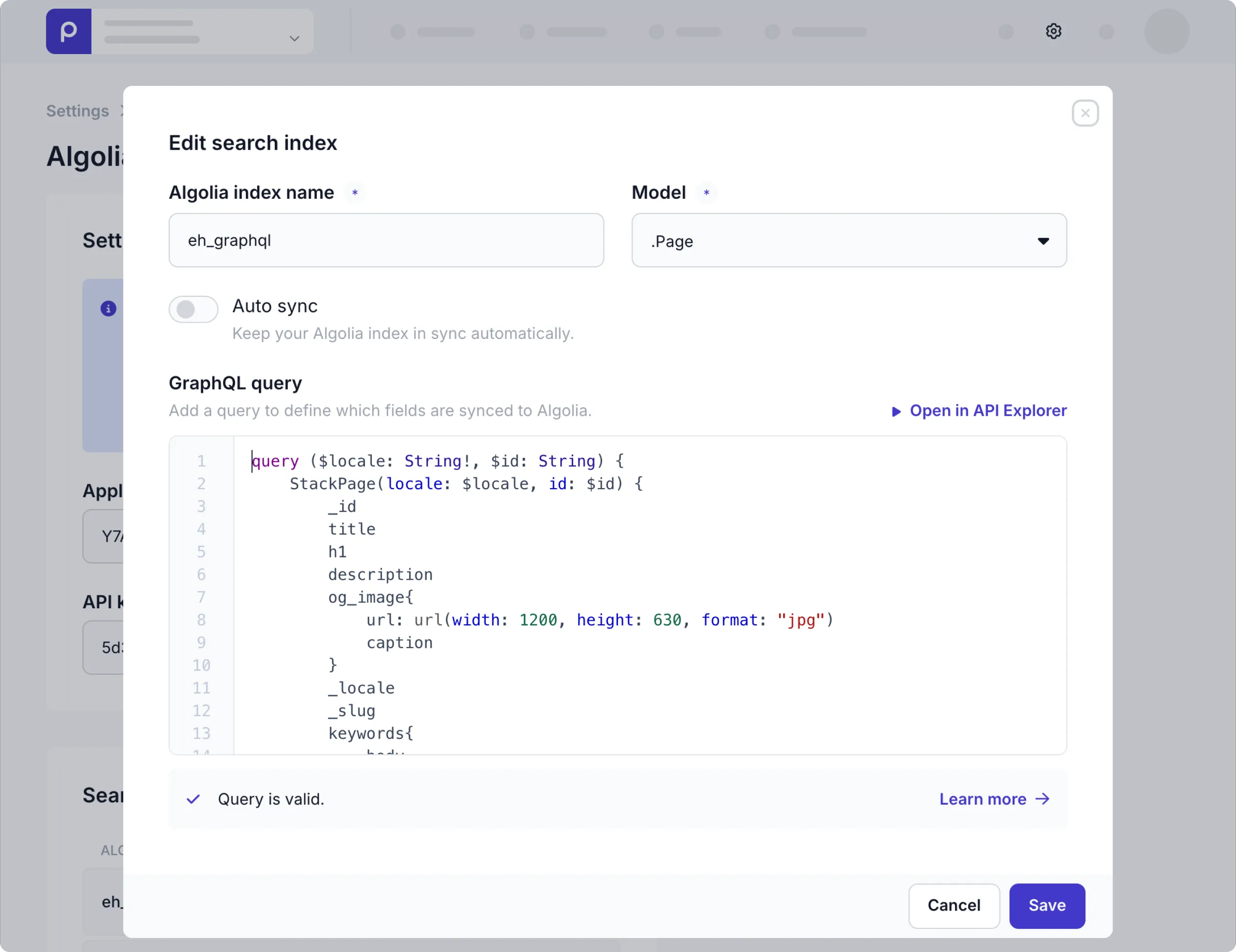Screen dimensions: 1236x952
Task: Click the purple P logo icon
Action: [69, 31]
